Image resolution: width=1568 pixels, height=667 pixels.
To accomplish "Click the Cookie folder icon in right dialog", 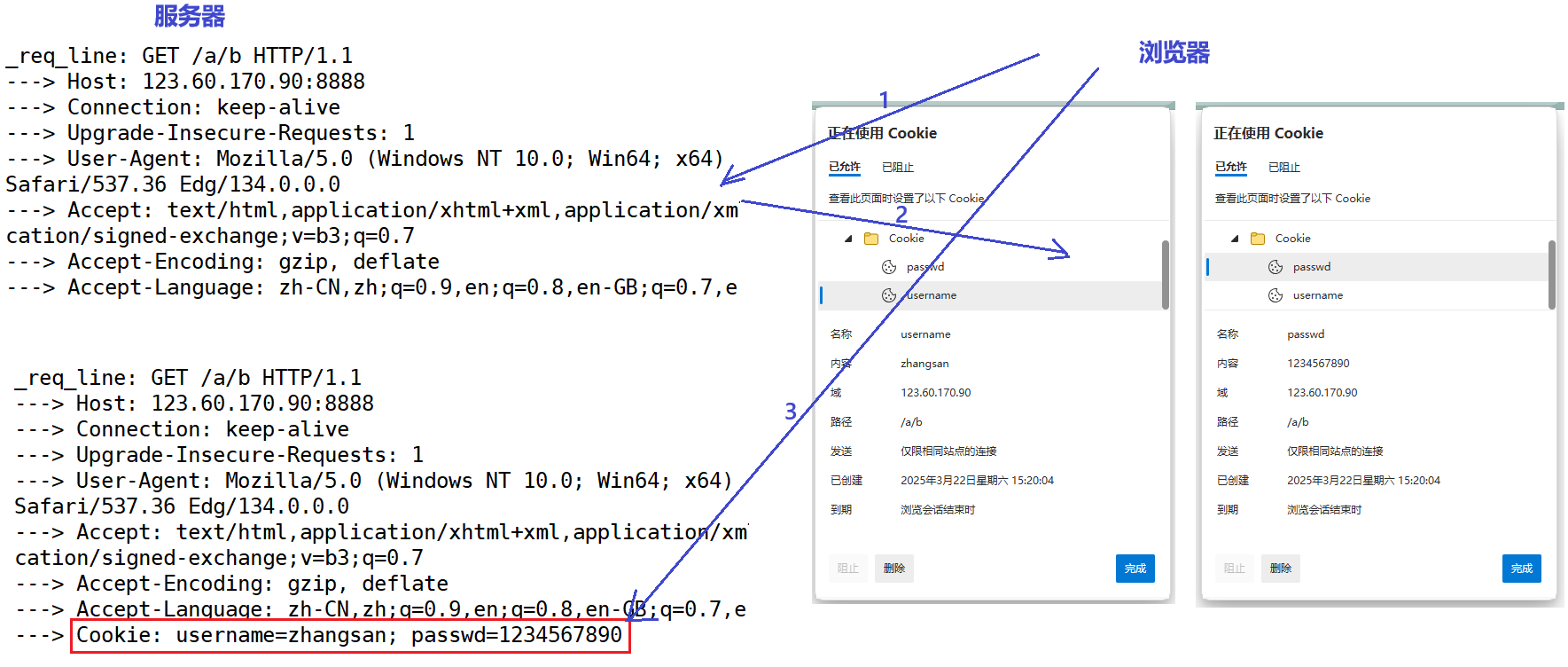I will pos(1258,239).
